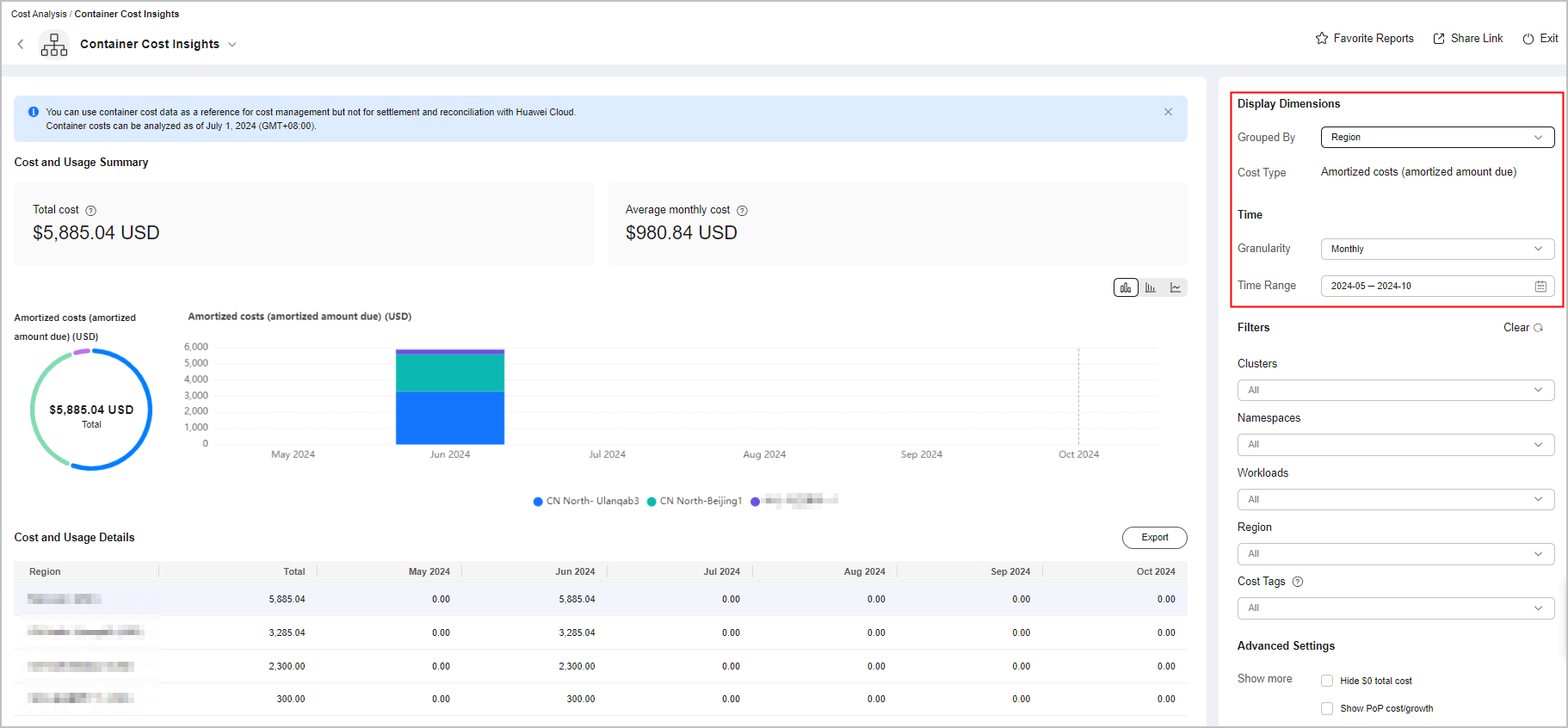1568x728 pixels.
Task: Open Cost Analysis breadcrumb link
Action: 39,14
